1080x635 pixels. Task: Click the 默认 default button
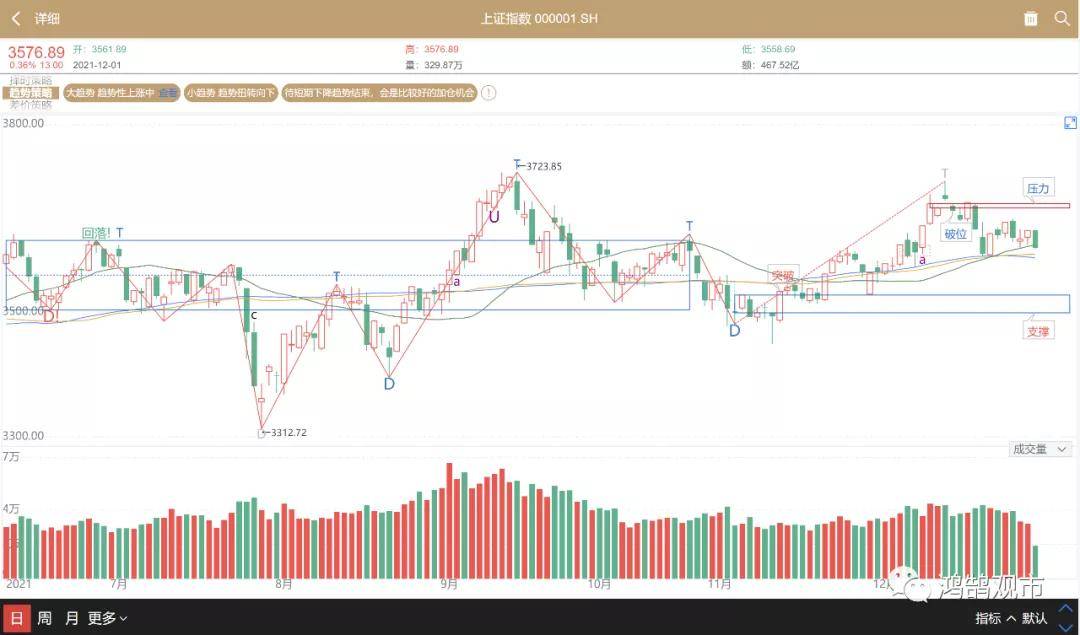1035,618
